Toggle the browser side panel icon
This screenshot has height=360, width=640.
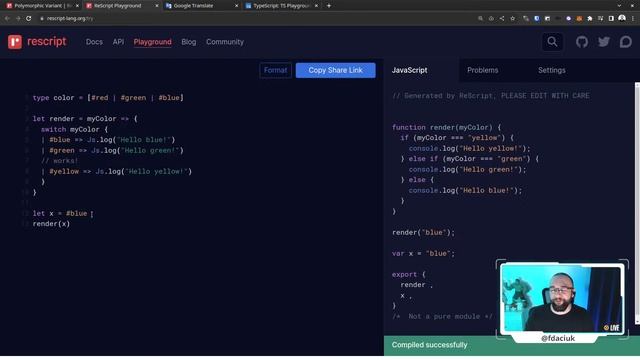pyautogui.click(x=611, y=18)
